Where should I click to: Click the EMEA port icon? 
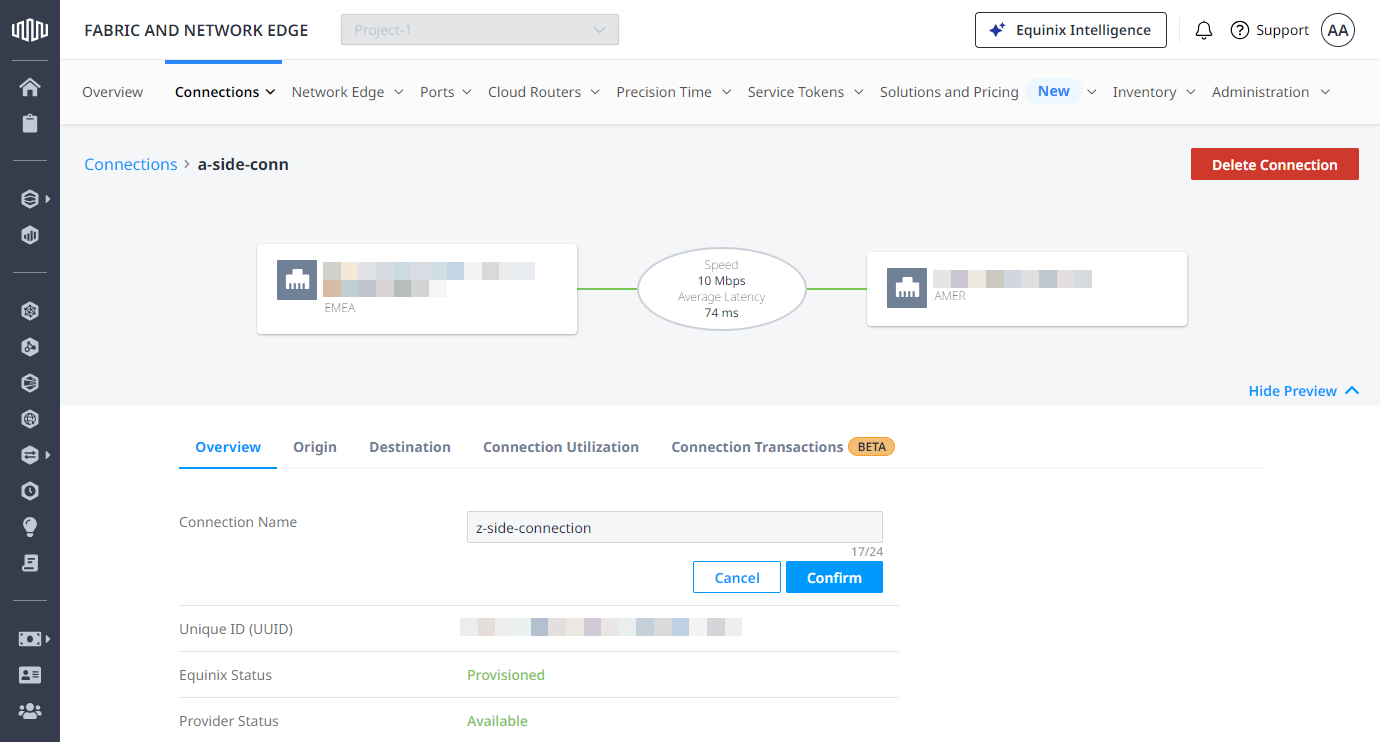[x=297, y=280]
